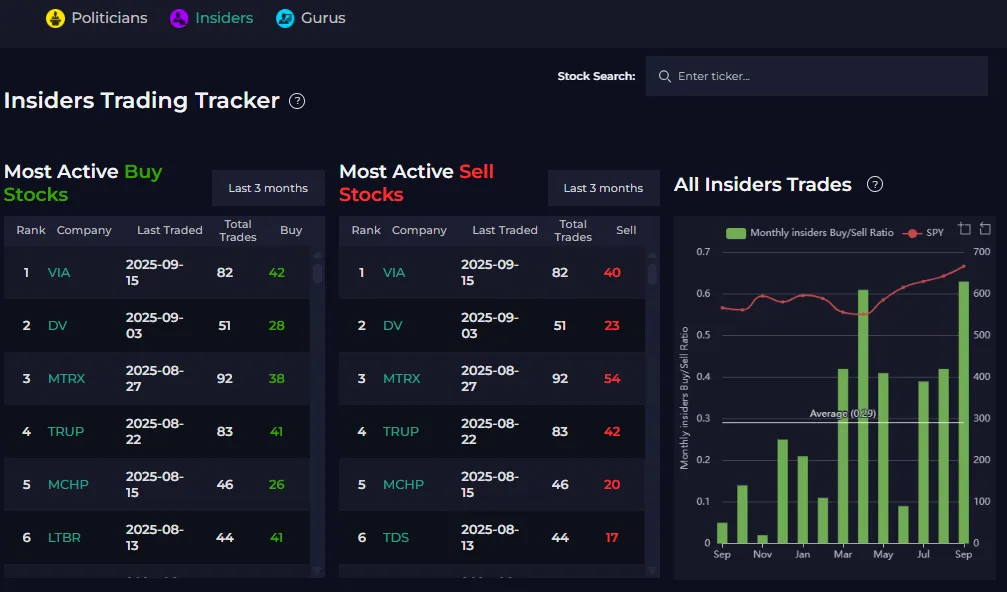Click Sell column header in Sell table
Image resolution: width=1007 pixels, height=592 pixels.
(x=626, y=231)
